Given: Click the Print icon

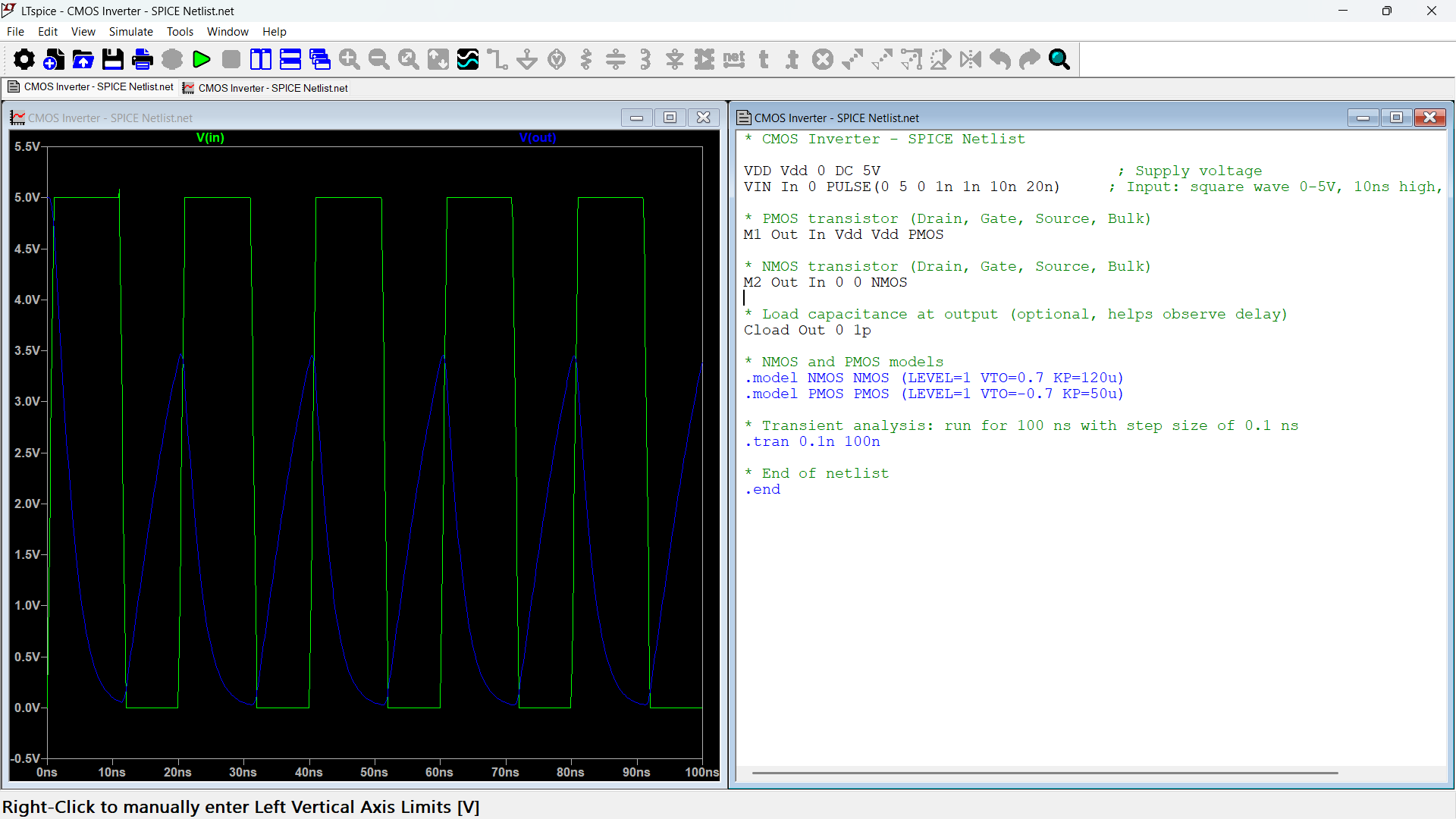Looking at the screenshot, I should point(142,59).
